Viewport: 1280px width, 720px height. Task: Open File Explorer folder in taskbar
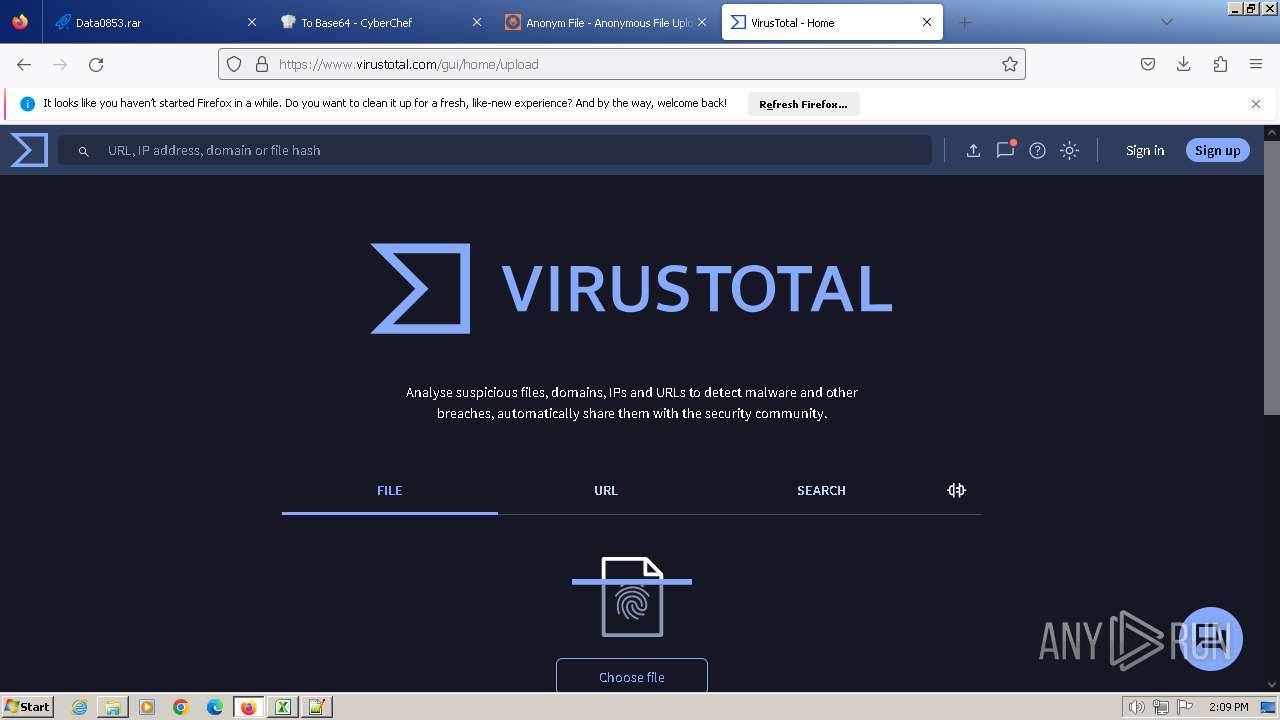pyautogui.click(x=113, y=707)
